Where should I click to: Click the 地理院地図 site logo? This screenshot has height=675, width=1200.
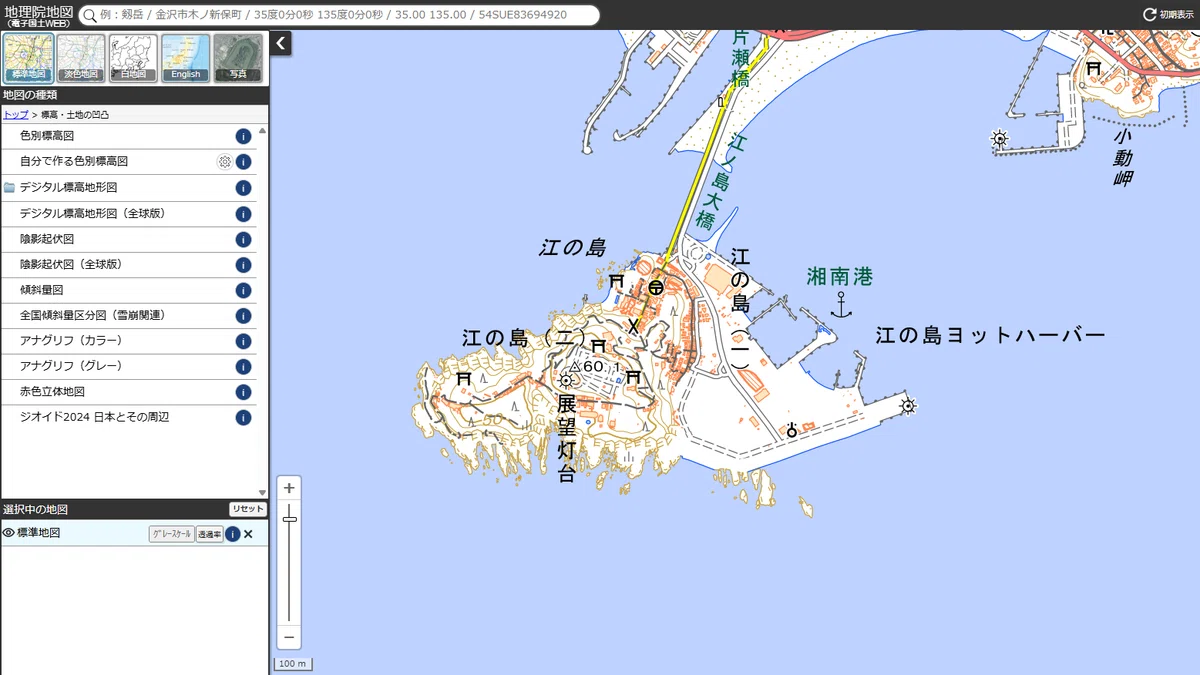37,14
